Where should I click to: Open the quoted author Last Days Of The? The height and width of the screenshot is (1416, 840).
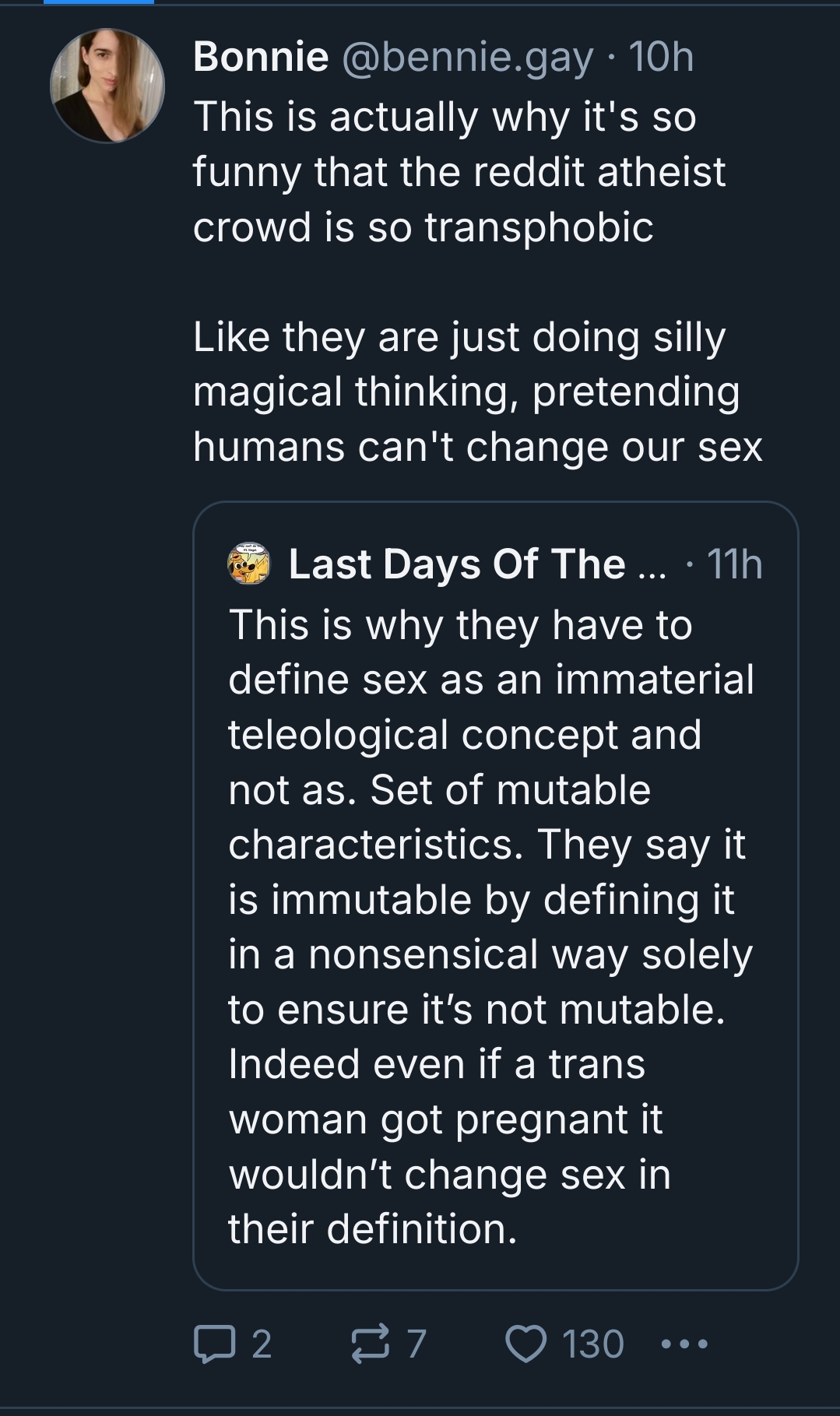(476, 564)
